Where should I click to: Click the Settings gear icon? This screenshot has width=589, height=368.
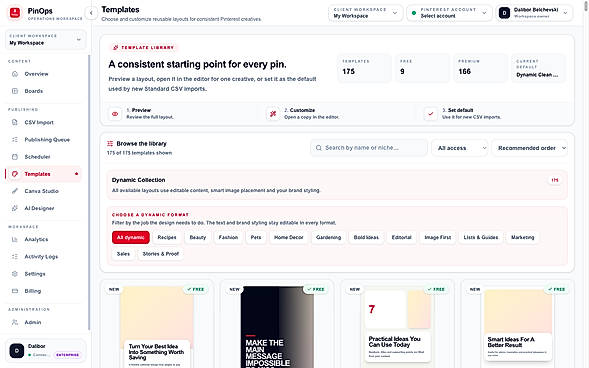tap(15, 274)
